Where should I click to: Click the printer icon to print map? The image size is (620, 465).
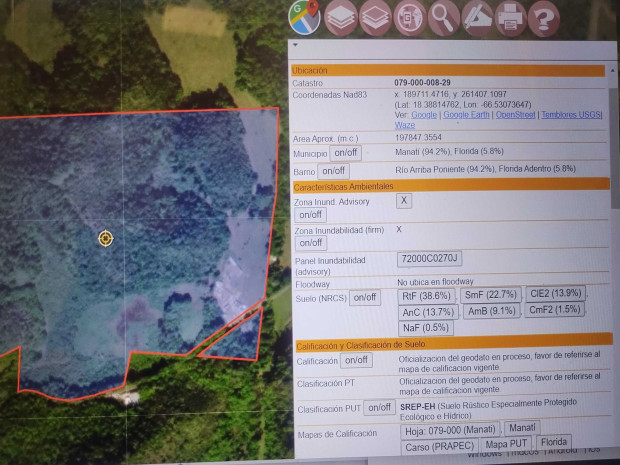tap(510, 16)
